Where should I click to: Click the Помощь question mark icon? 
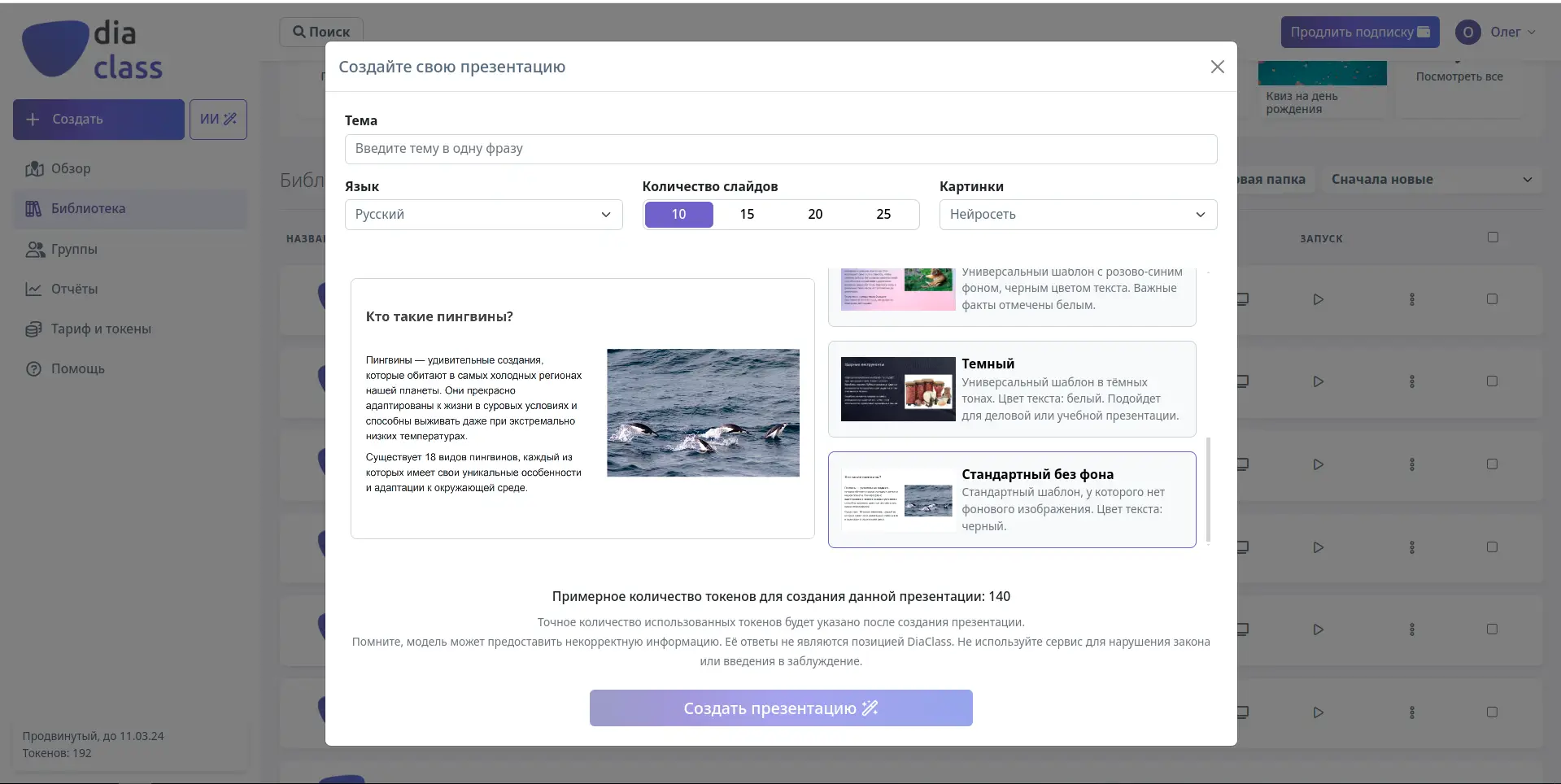pyautogui.click(x=33, y=369)
